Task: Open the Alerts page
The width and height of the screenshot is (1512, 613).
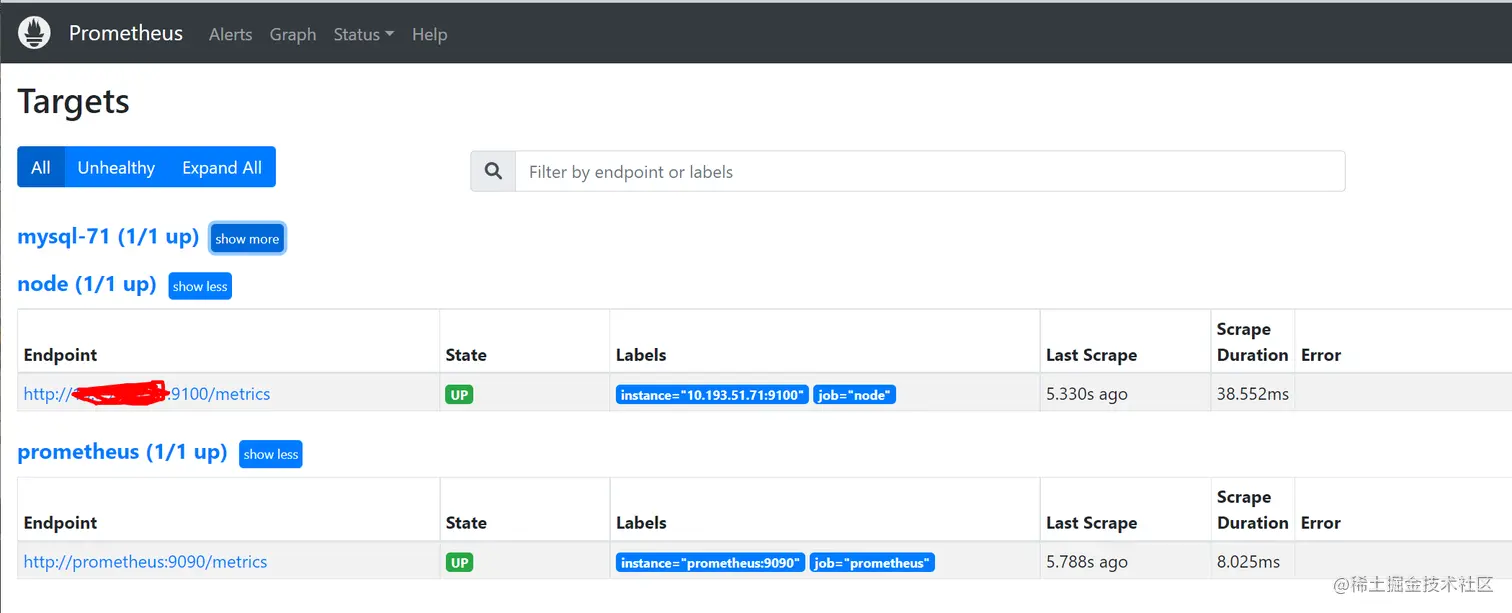Action: (x=230, y=34)
